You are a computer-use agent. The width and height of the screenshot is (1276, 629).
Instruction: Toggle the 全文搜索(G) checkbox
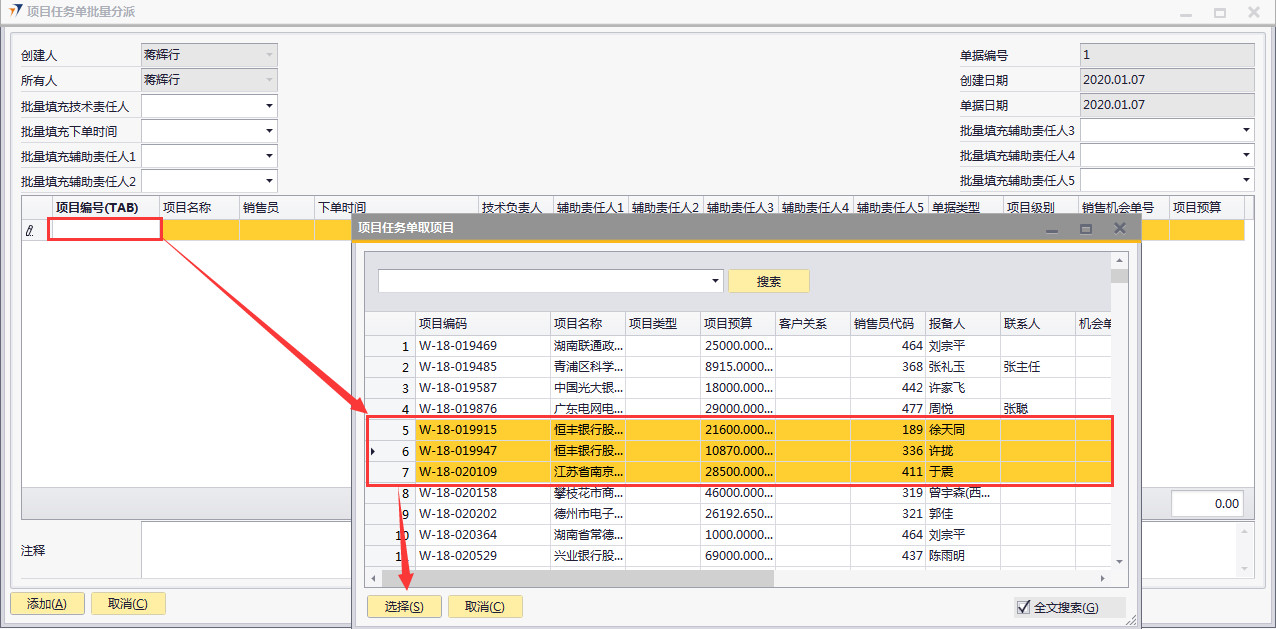1023,607
